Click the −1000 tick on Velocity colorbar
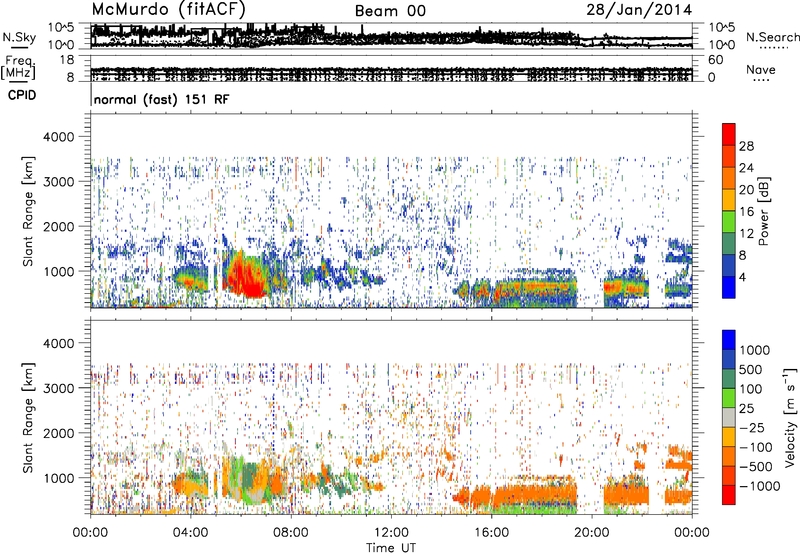Screen dimensions: 800x554 pos(759,486)
